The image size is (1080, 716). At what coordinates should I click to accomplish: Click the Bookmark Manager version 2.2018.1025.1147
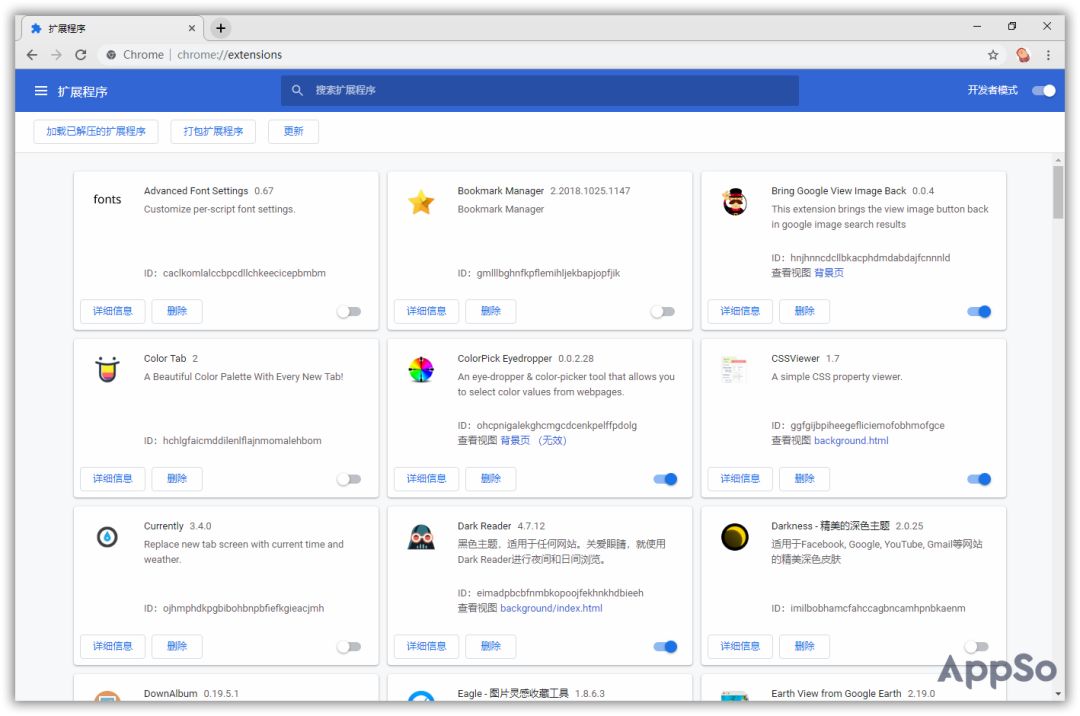[x=590, y=191]
